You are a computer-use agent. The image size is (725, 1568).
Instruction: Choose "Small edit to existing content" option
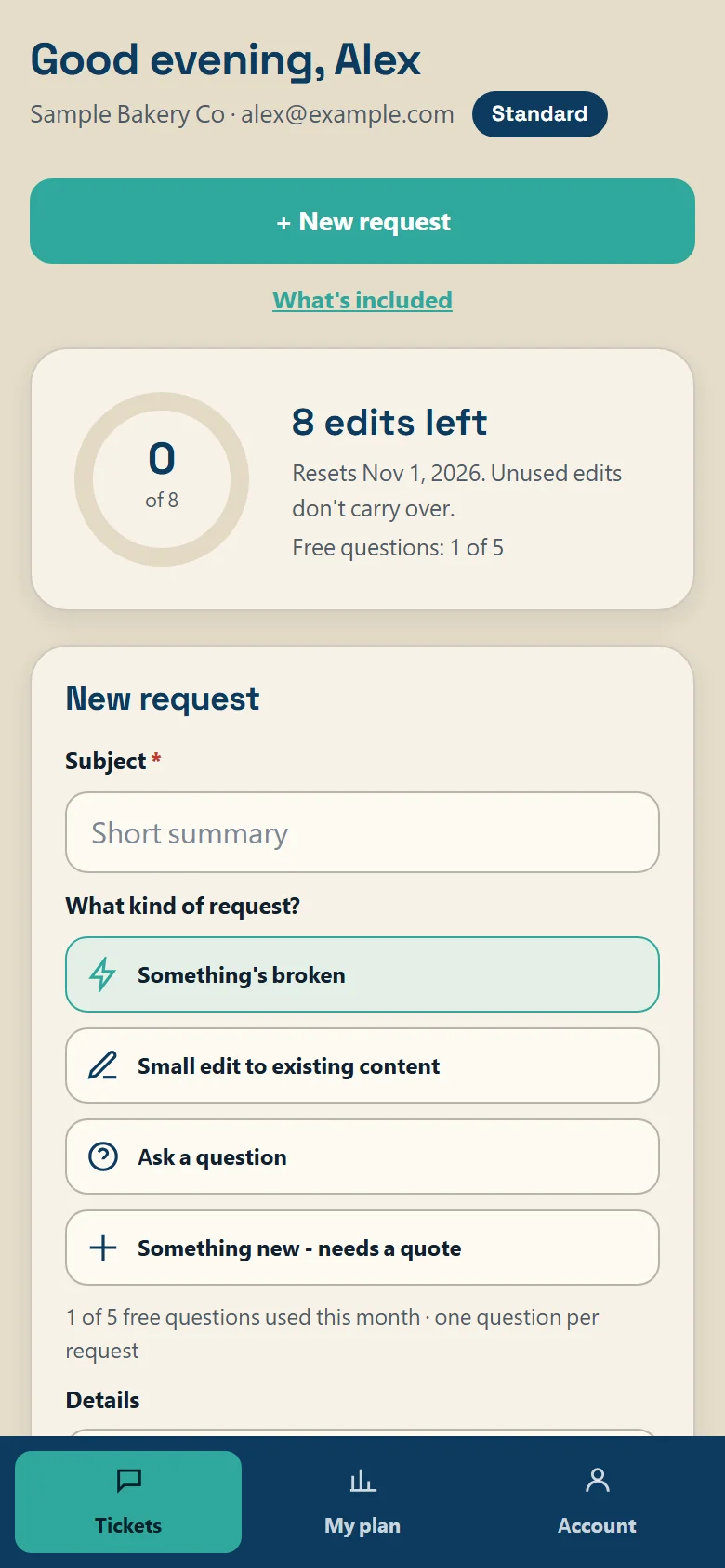pyautogui.click(x=362, y=1065)
